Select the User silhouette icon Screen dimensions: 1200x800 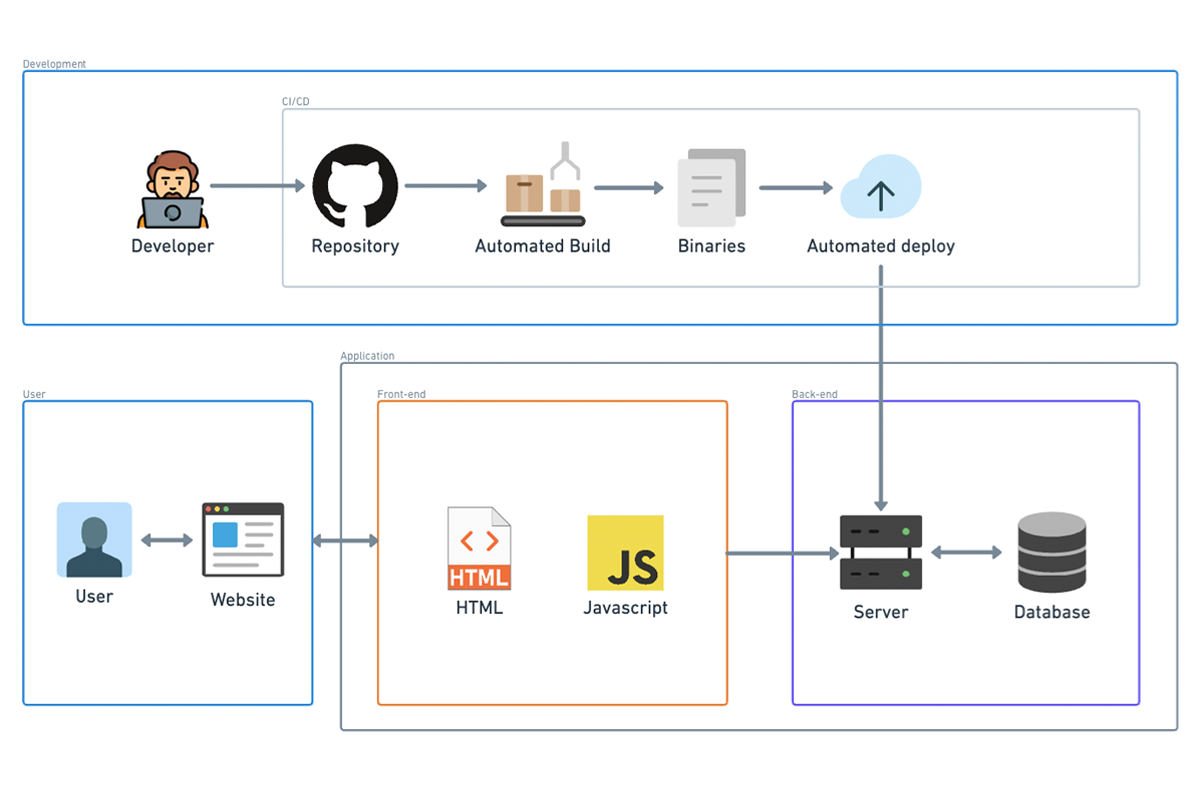point(94,540)
